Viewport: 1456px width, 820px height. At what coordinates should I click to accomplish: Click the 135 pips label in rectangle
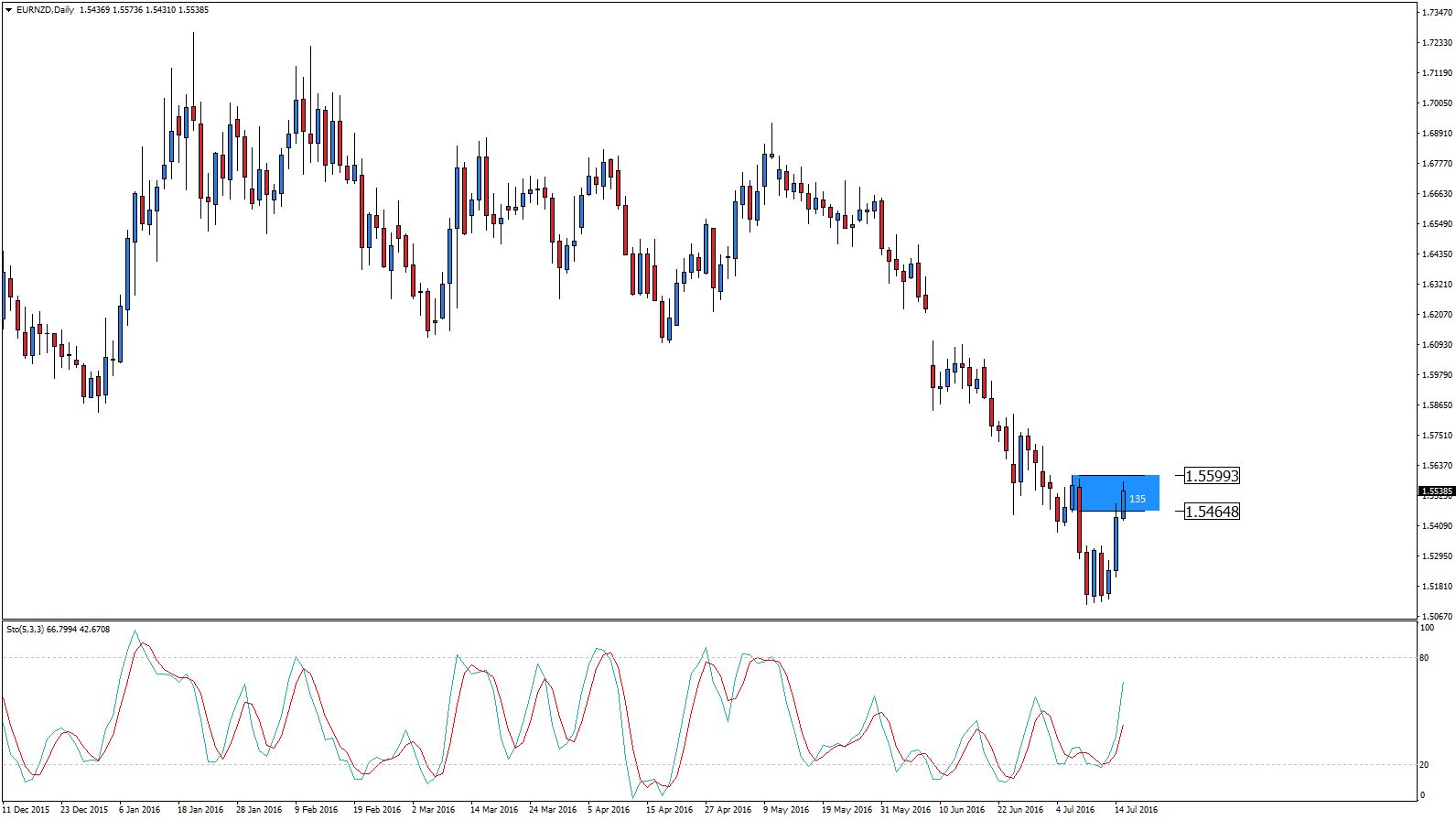(x=1137, y=499)
